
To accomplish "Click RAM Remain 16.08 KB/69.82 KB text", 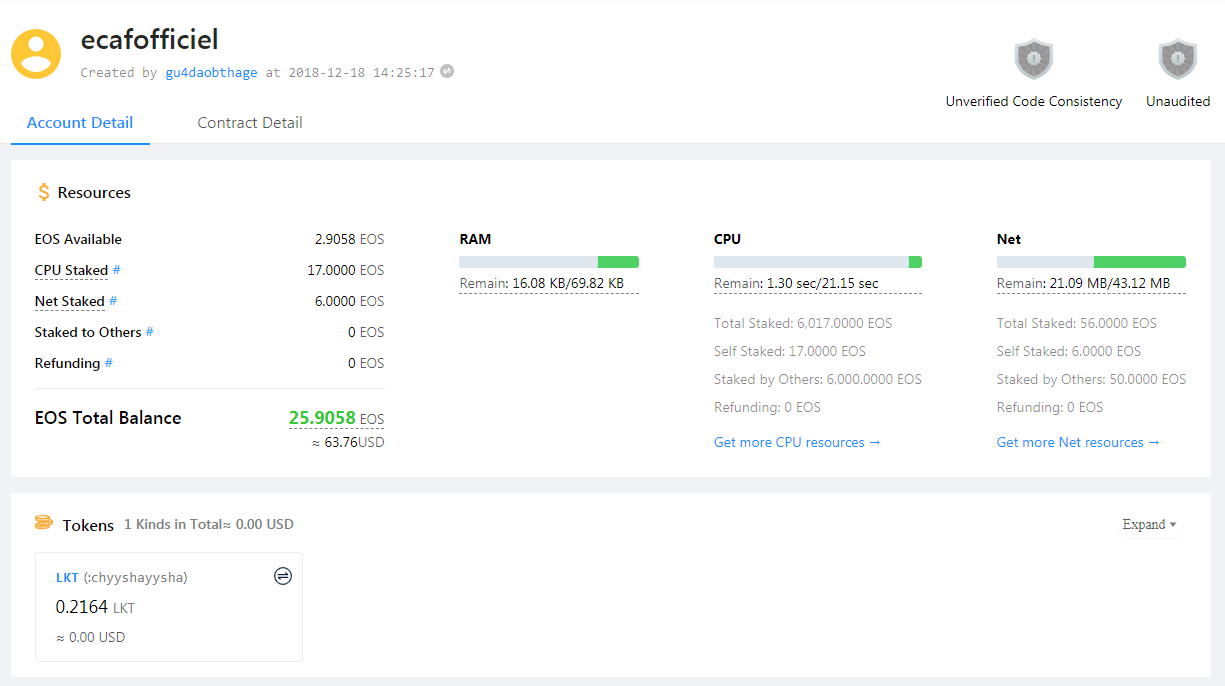I will click(541, 284).
